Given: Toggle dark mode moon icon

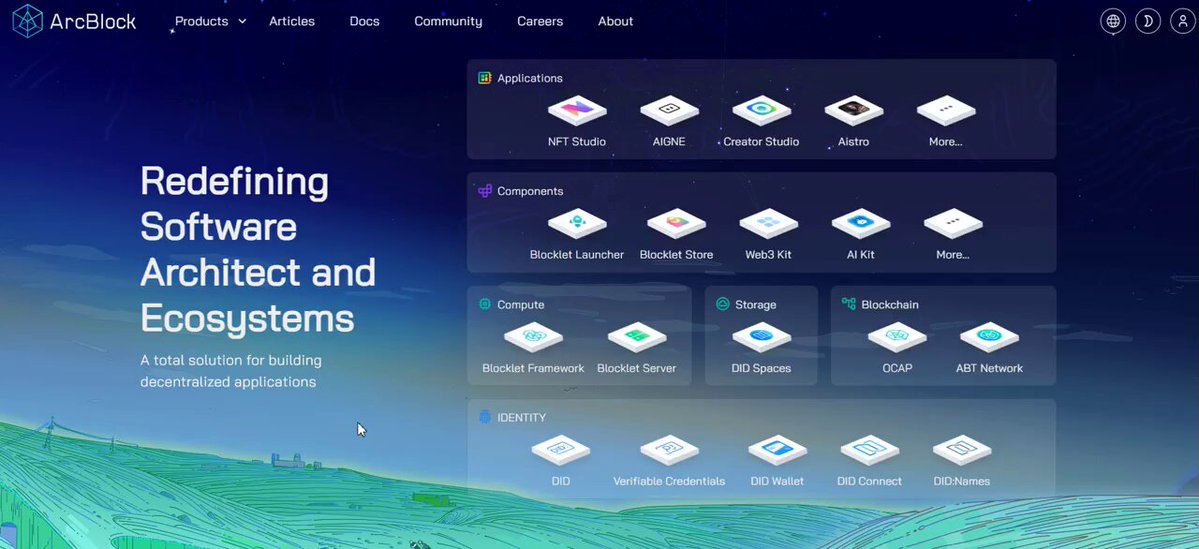Looking at the screenshot, I should tap(1148, 21).
